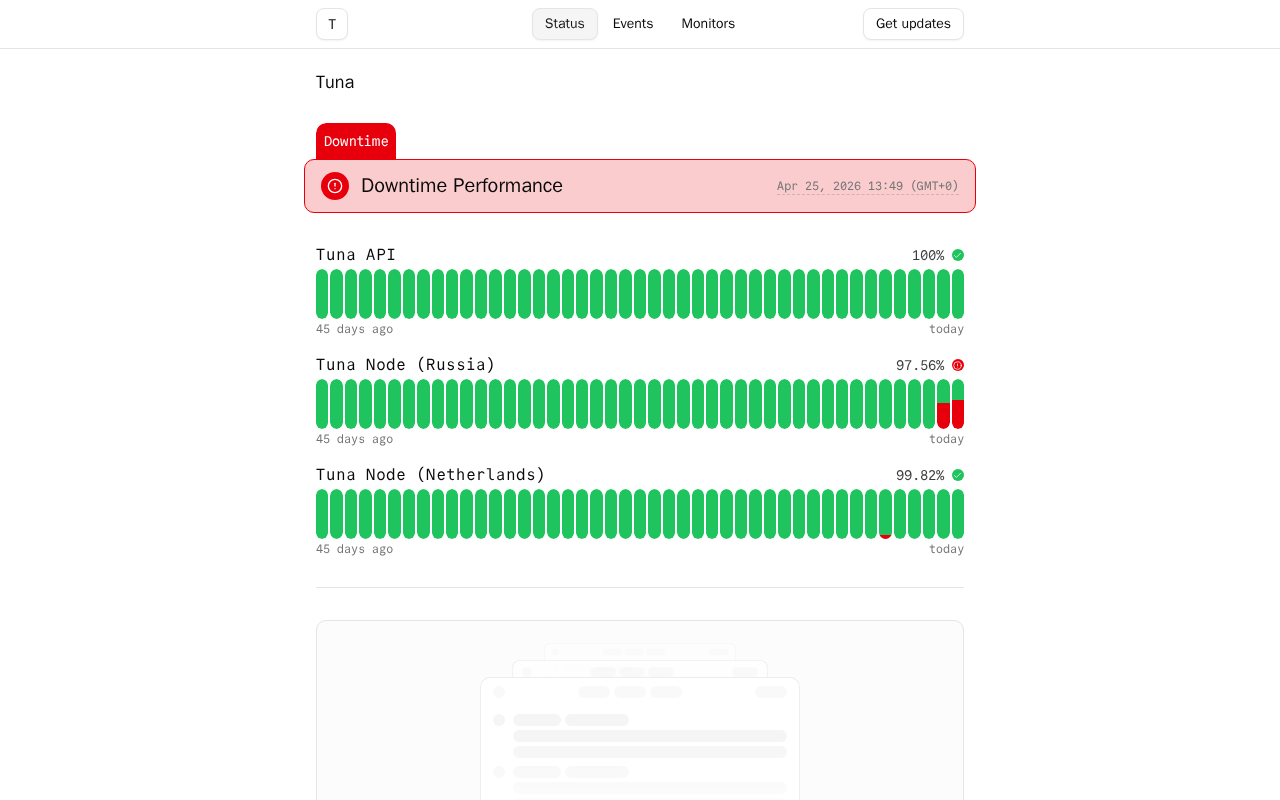This screenshot has height=800, width=1280.
Task: Click the 97.56% uptime value
Action: (x=919, y=365)
